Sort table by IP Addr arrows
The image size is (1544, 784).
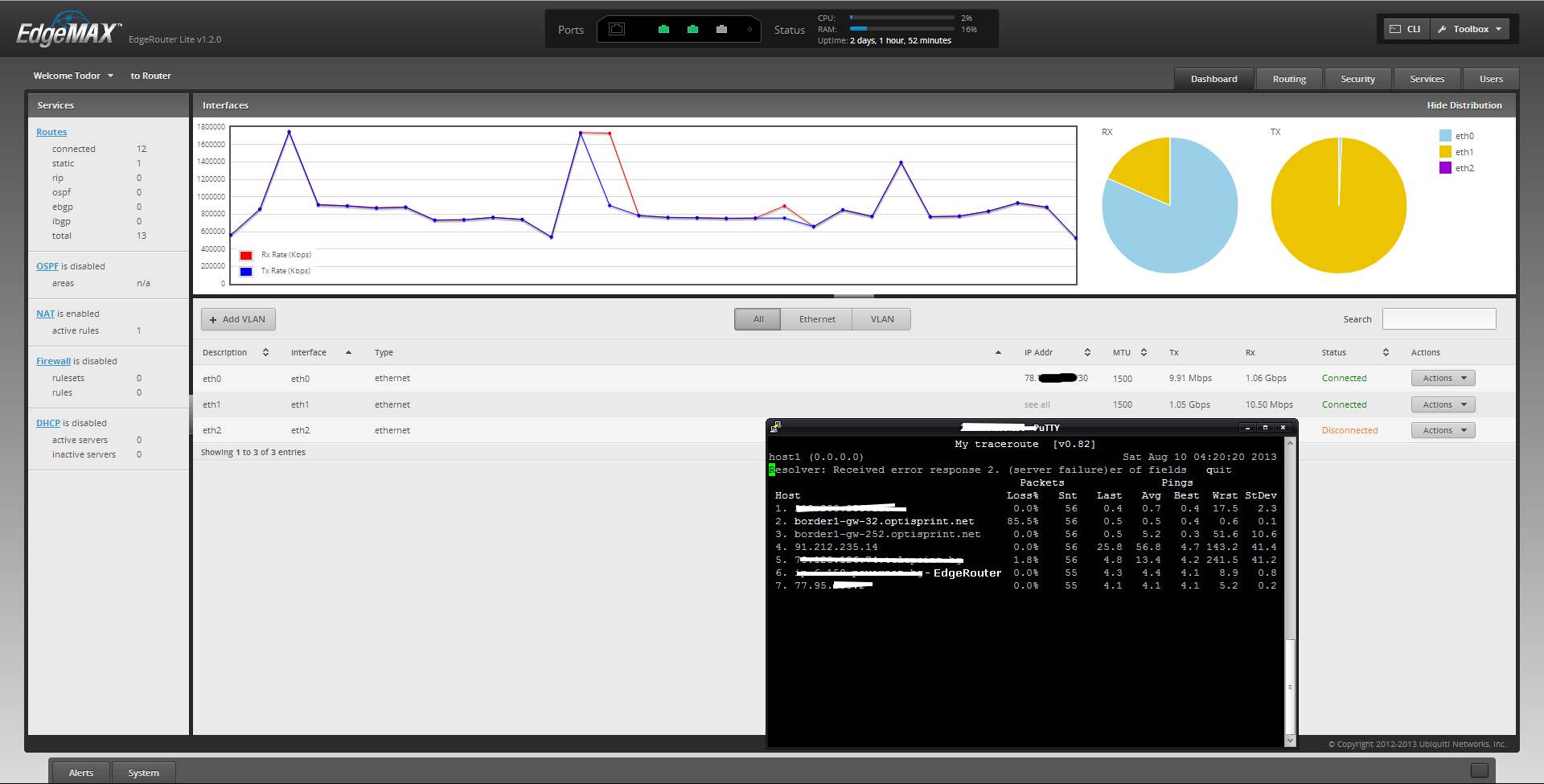1087,352
